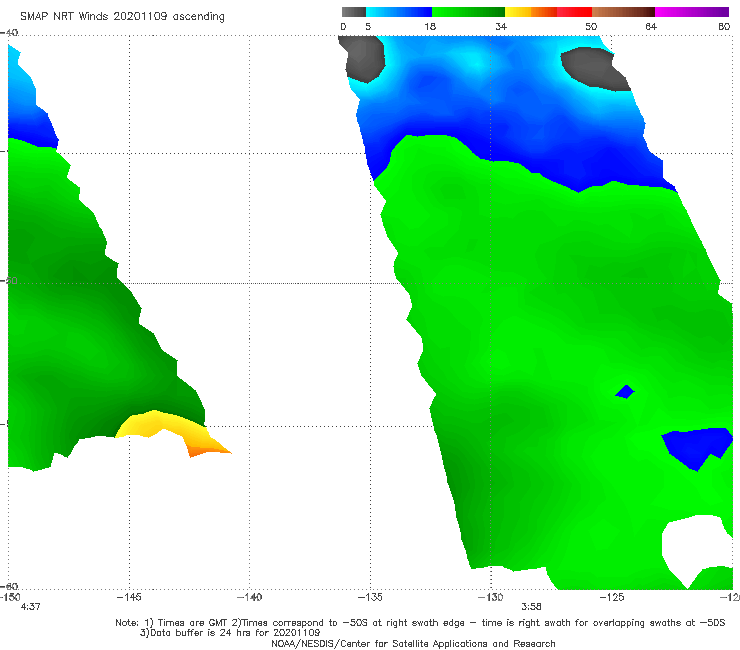Screen dimensions: 740x650
Task: Click the note line 'Times are GMT'
Action: tap(193, 623)
